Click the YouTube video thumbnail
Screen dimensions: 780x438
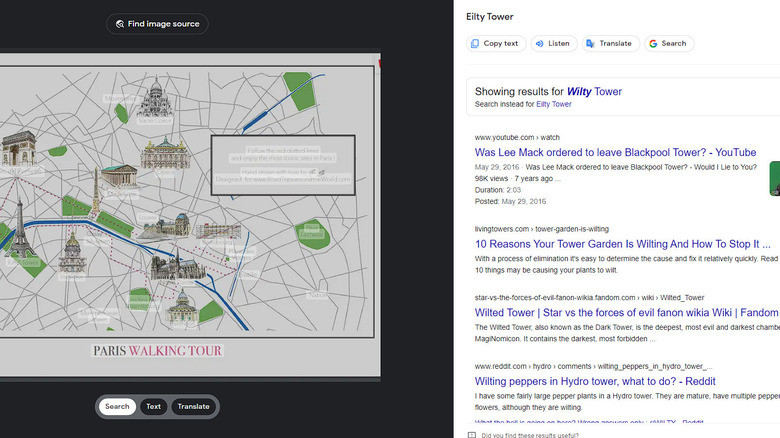pyautogui.click(x=774, y=178)
